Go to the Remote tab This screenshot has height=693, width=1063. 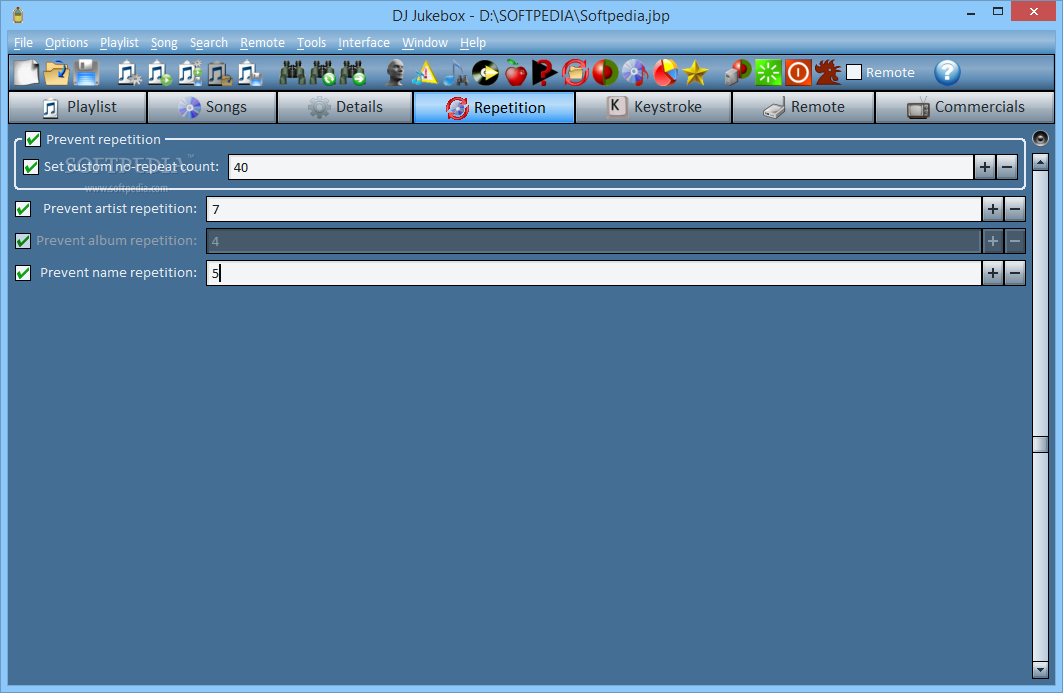pyautogui.click(x=803, y=107)
